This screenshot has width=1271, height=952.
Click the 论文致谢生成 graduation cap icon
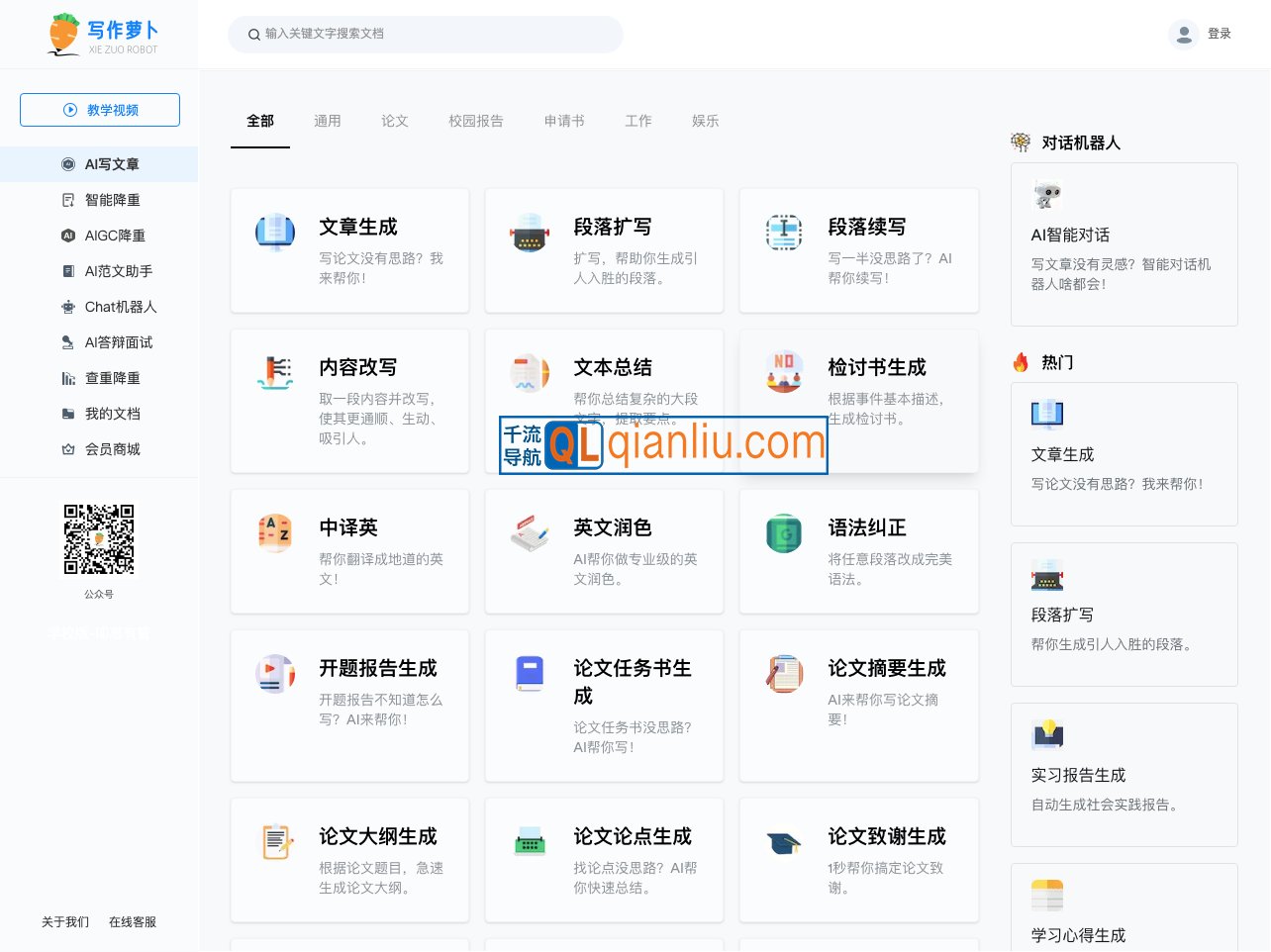click(x=784, y=842)
